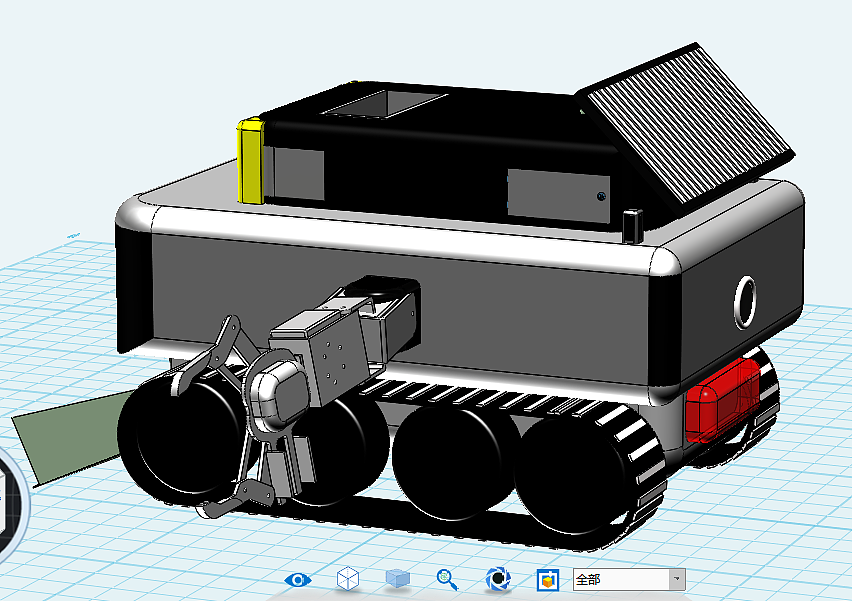Switch to the shaded cube display icon
Screen dimensions: 852x601
[397, 578]
